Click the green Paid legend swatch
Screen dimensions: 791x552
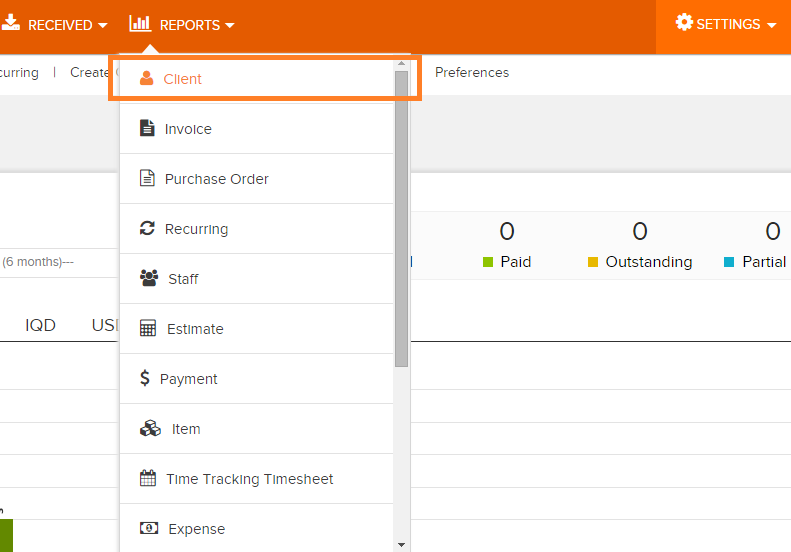pyautogui.click(x=488, y=262)
